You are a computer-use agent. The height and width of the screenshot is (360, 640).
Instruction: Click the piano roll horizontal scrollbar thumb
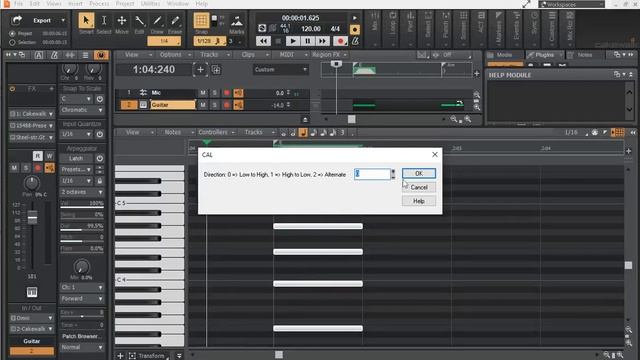coord(279,355)
